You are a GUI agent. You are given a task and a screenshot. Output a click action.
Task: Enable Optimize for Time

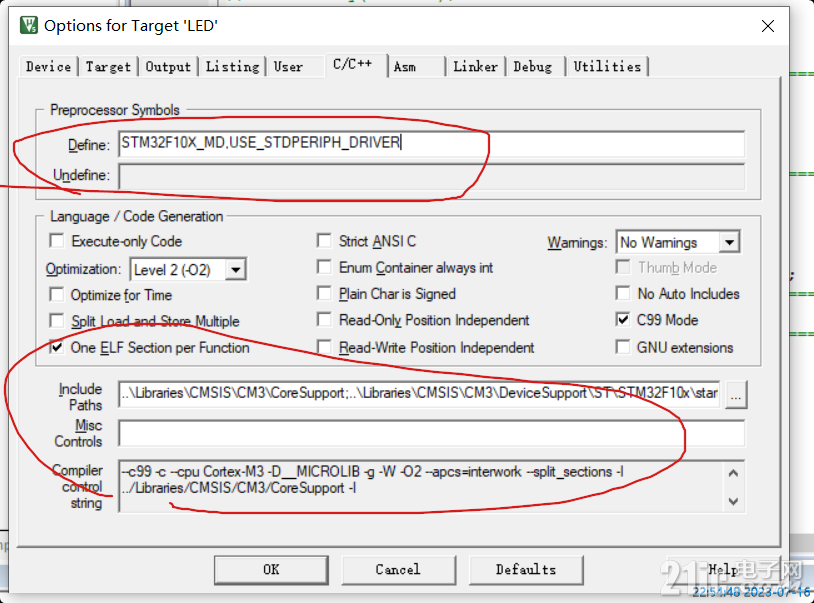pyautogui.click(x=56, y=294)
